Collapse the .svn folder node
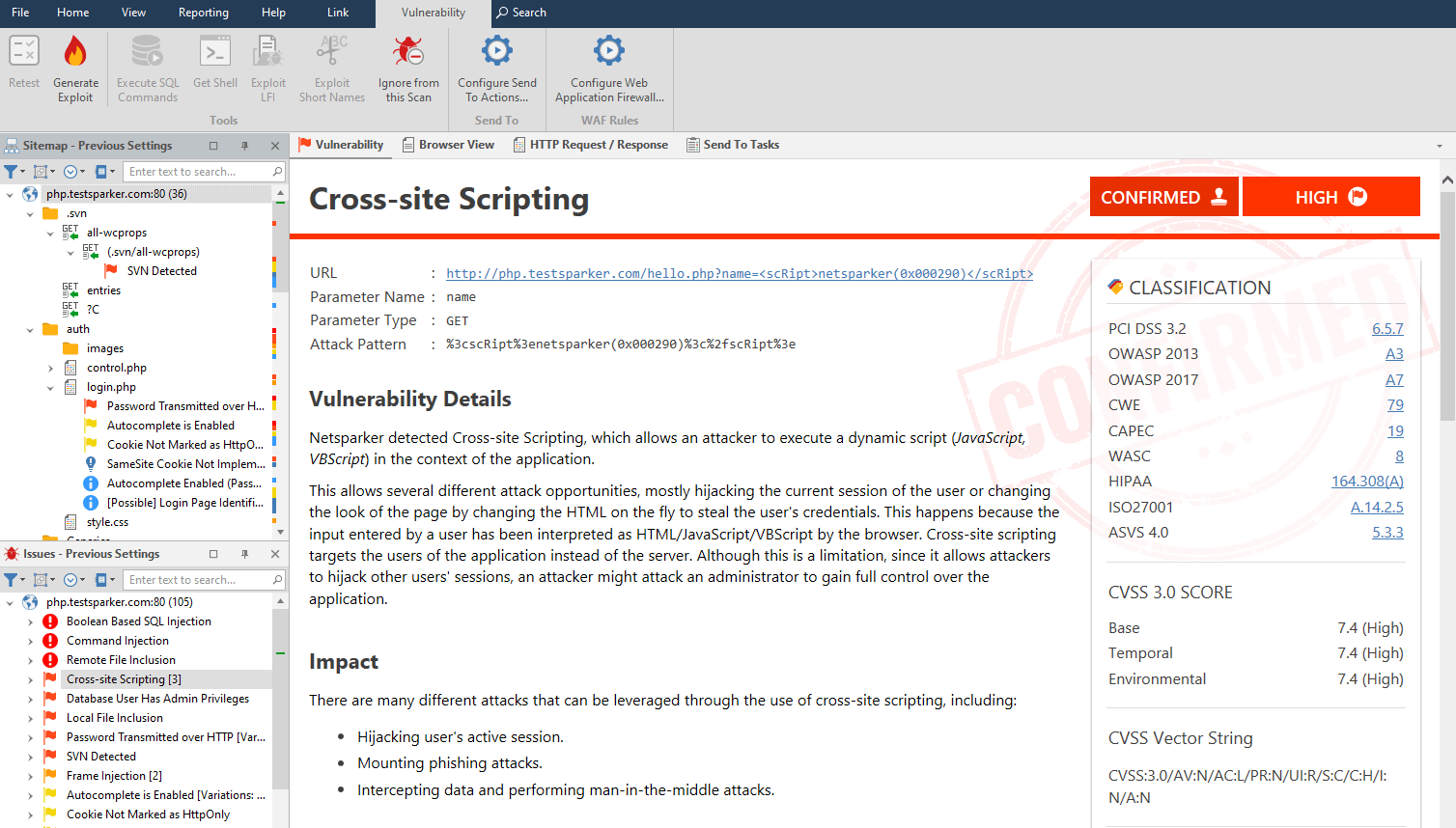This screenshot has width=1456, height=828. click(x=30, y=213)
